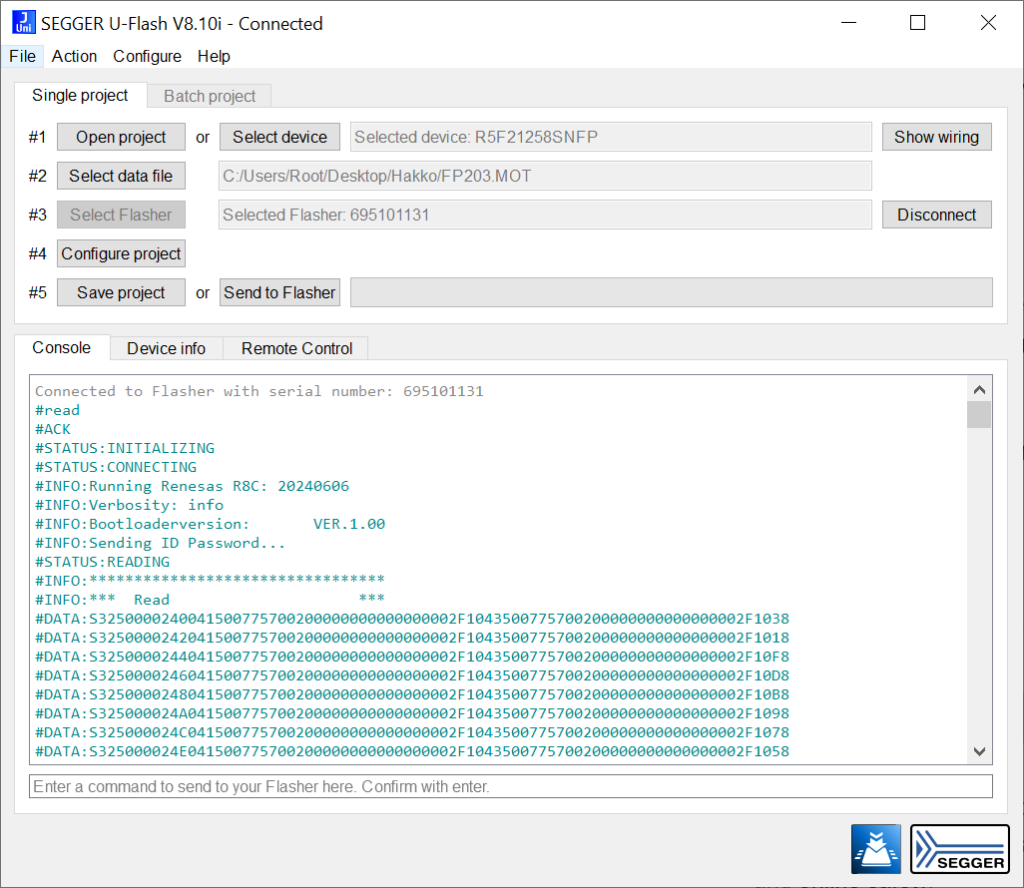Click 'Running Renesas R8C: 20240606' line
Image resolution: width=1024 pixels, height=888 pixels.
(x=192, y=486)
